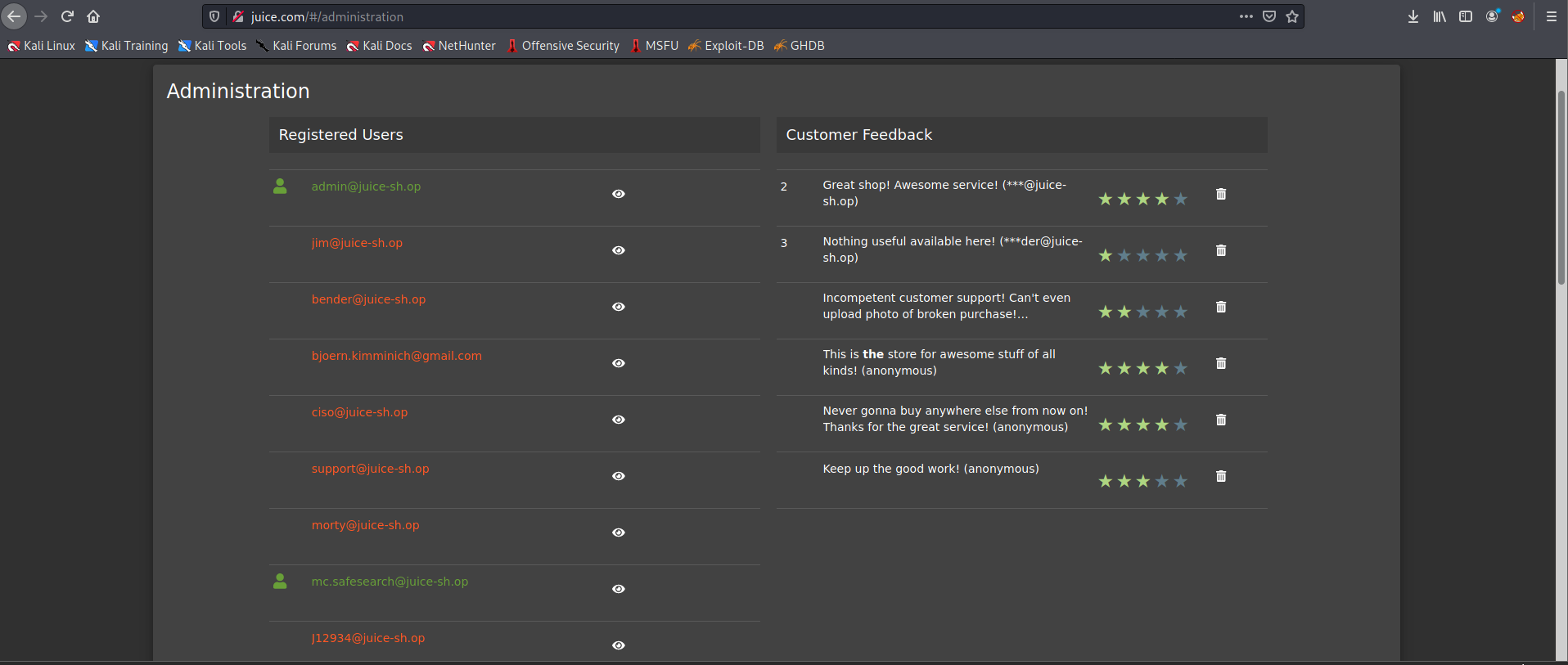Click the email jim@juice-sh.op

click(357, 243)
